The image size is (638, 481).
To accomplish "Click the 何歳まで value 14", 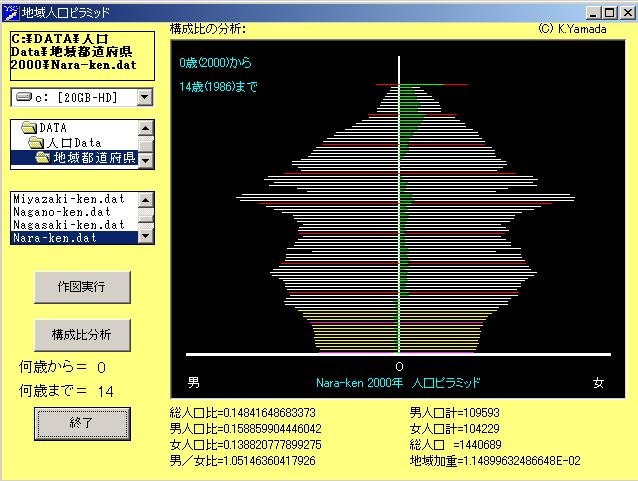I will [x=105, y=392].
